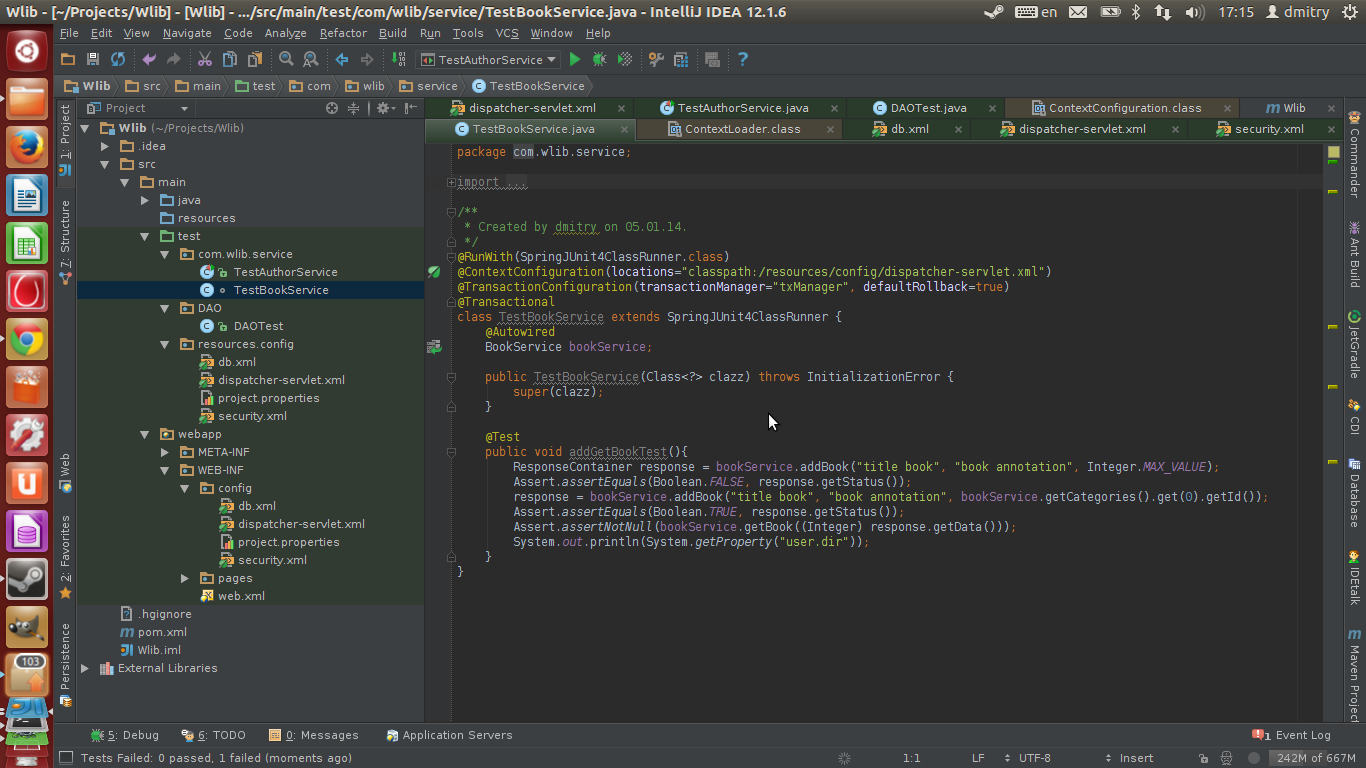Image resolution: width=1366 pixels, height=768 pixels.
Task: Open the VCS menu
Action: click(507, 33)
